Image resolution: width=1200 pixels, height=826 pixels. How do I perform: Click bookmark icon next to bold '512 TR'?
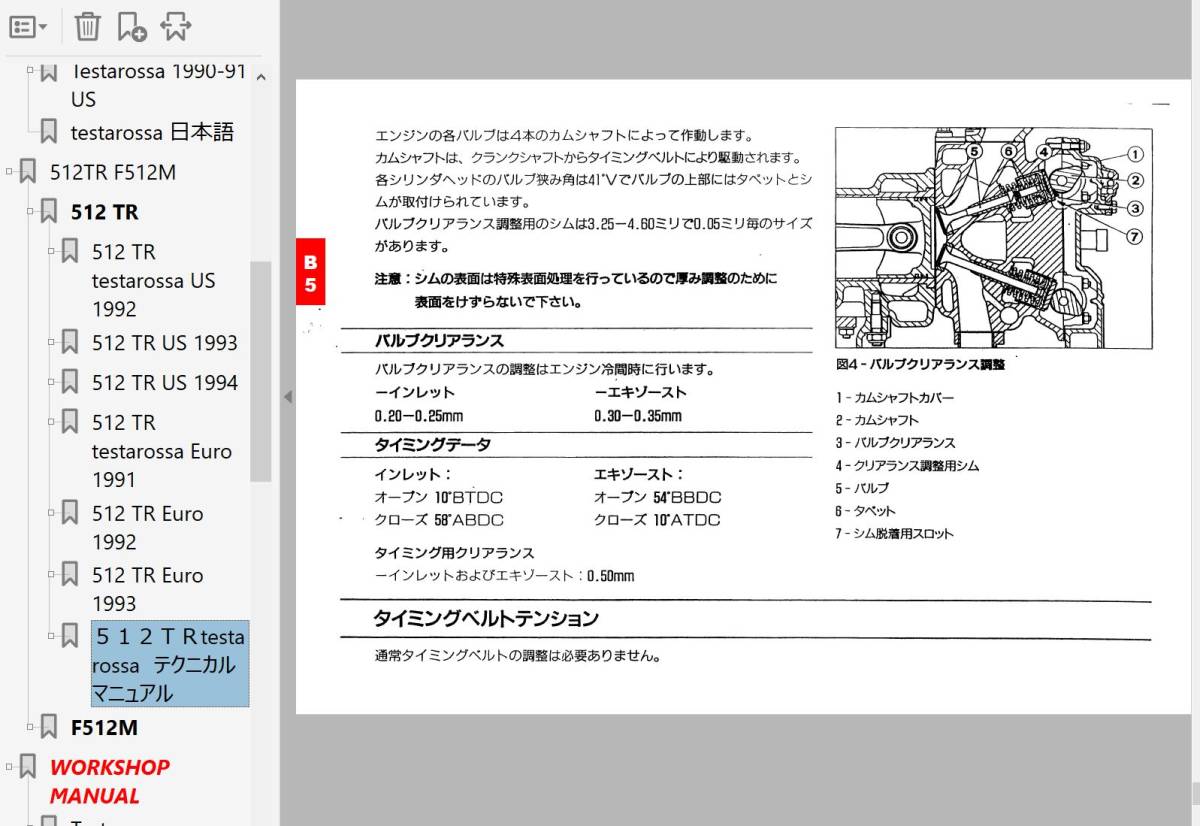tap(48, 212)
